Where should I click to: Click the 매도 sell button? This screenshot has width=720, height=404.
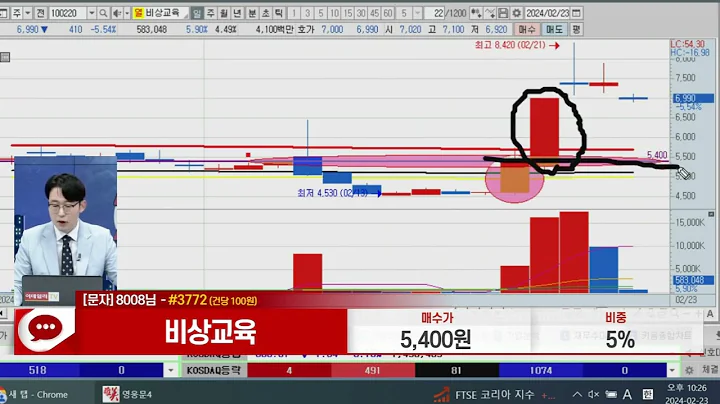point(554,29)
